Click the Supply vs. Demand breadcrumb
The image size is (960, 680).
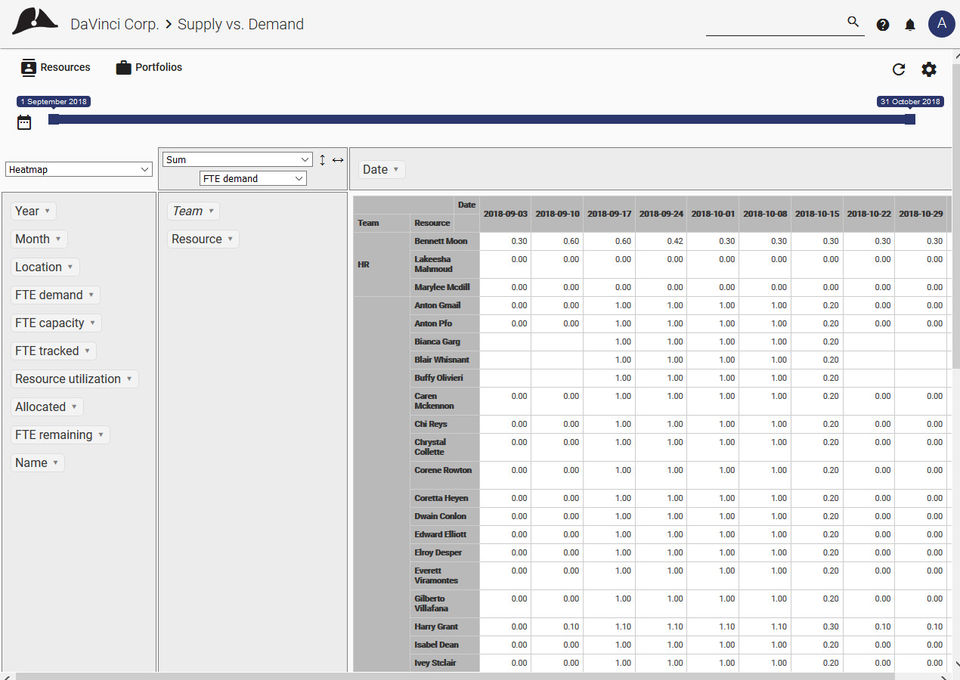point(241,24)
